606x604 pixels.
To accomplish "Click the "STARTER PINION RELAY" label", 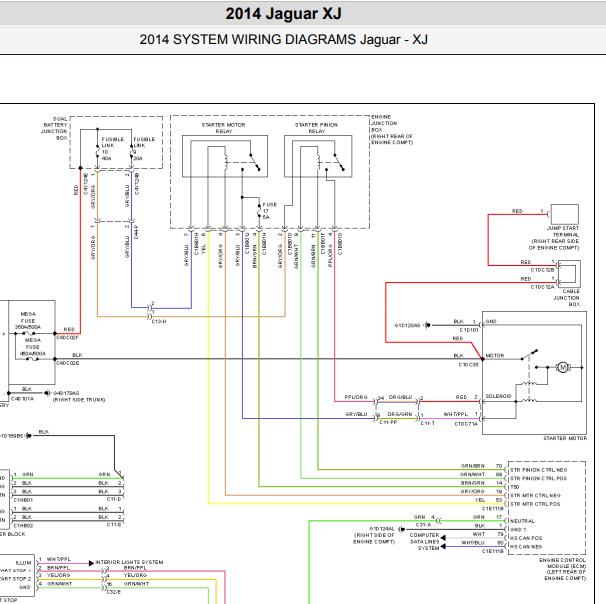I will (316, 128).
